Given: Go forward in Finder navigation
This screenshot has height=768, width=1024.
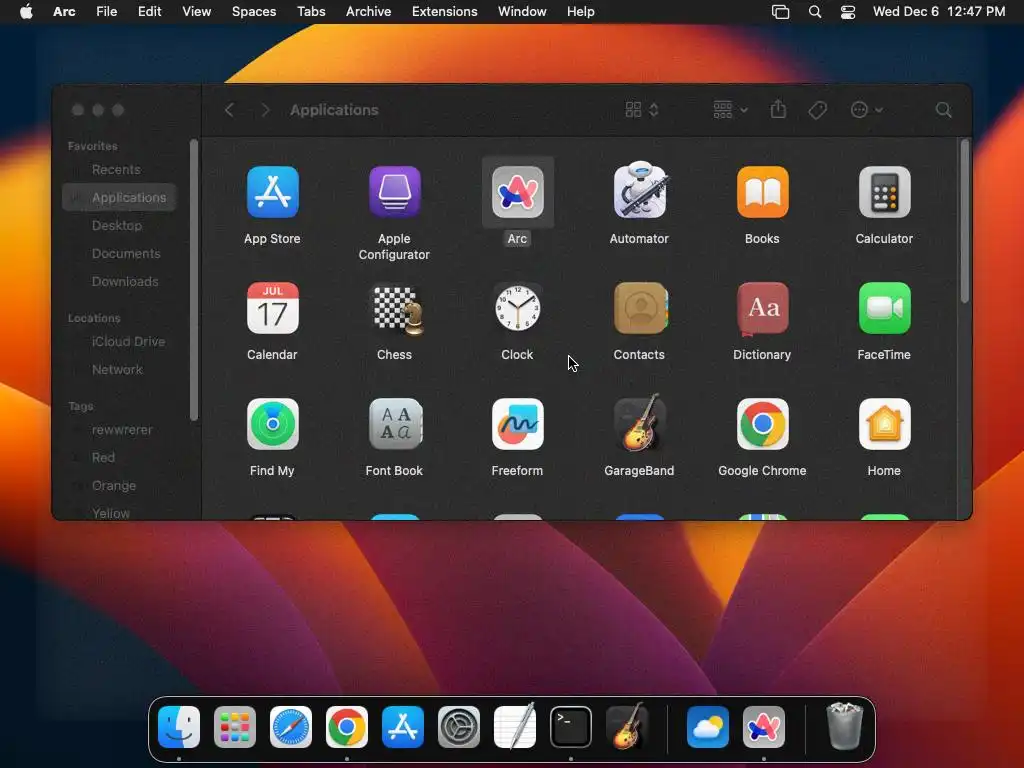Looking at the screenshot, I should [x=265, y=110].
